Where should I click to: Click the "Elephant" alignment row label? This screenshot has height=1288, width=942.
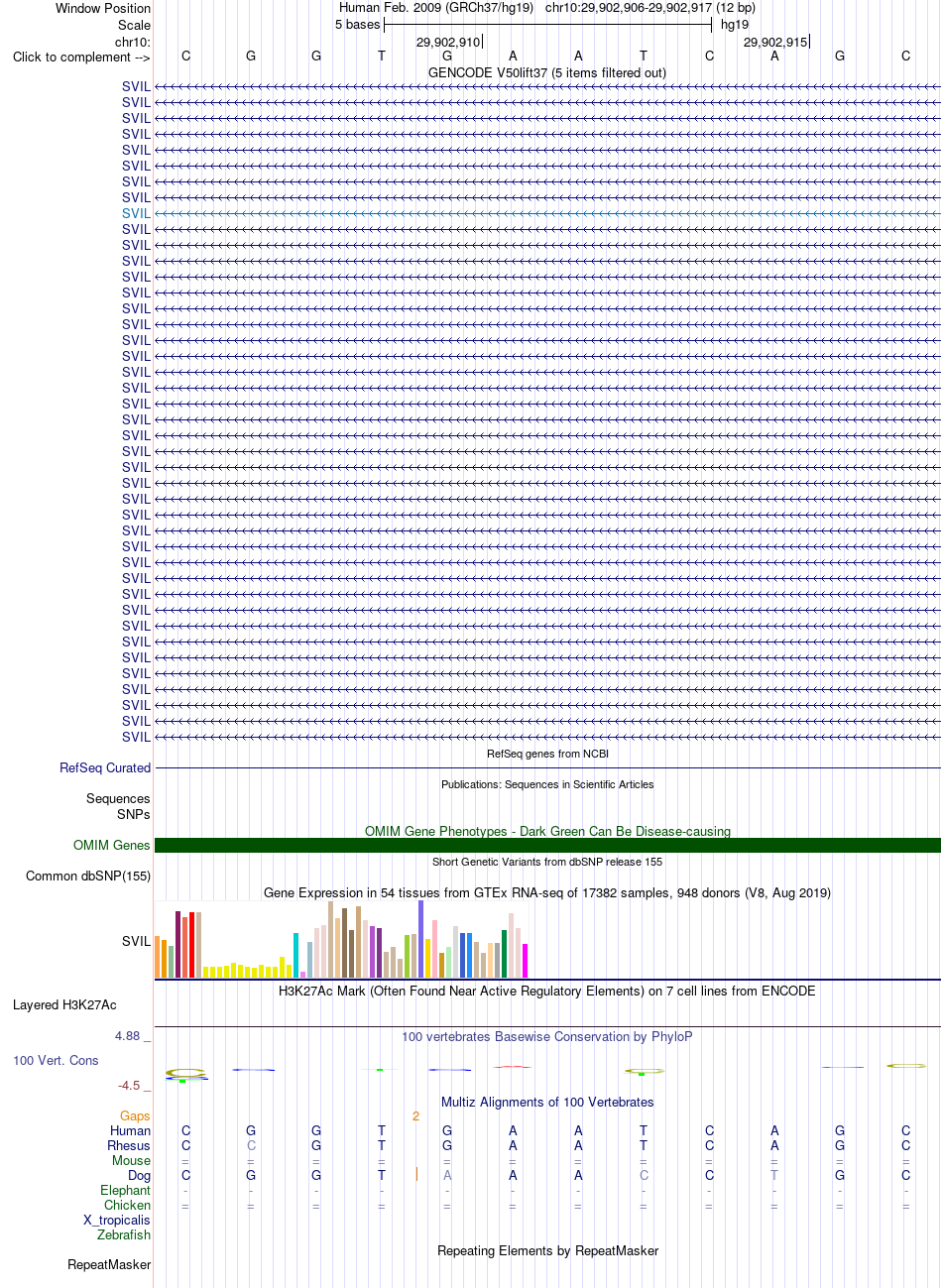pyautogui.click(x=126, y=1190)
